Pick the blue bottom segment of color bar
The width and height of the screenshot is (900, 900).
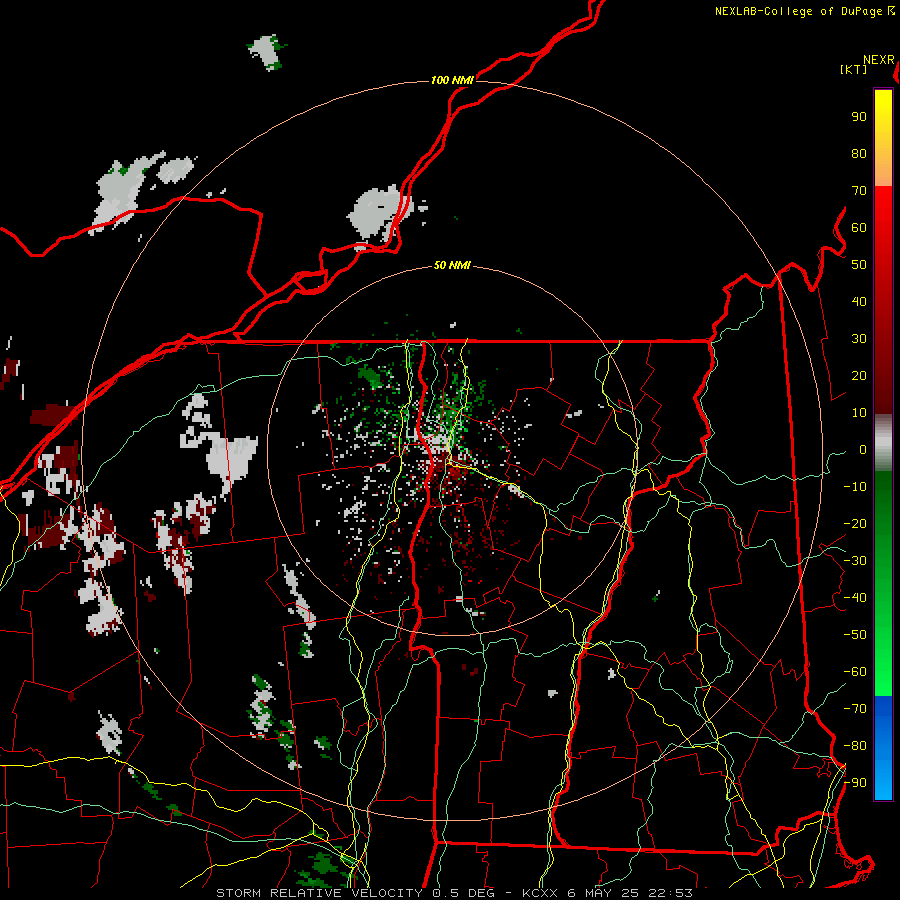pyautogui.click(x=883, y=747)
